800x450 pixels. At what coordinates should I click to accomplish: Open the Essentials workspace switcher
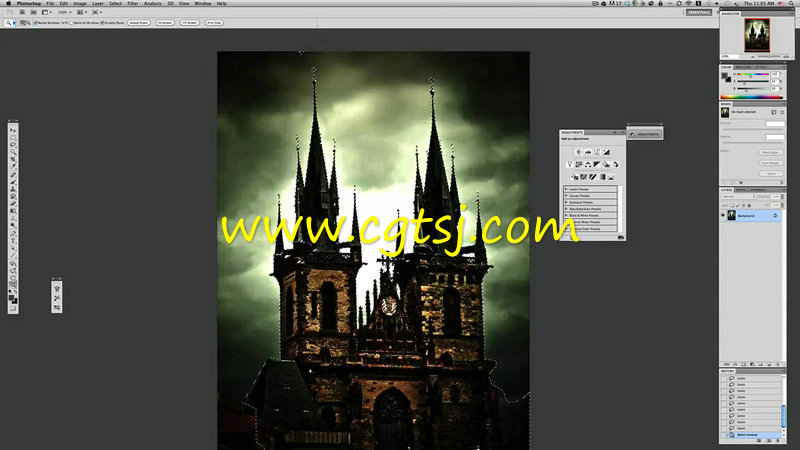click(x=699, y=12)
